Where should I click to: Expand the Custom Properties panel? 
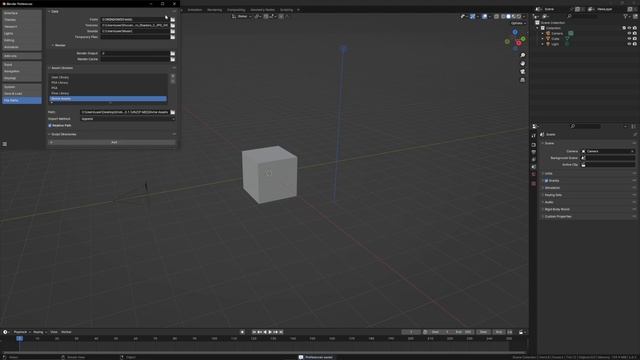click(x=557, y=217)
